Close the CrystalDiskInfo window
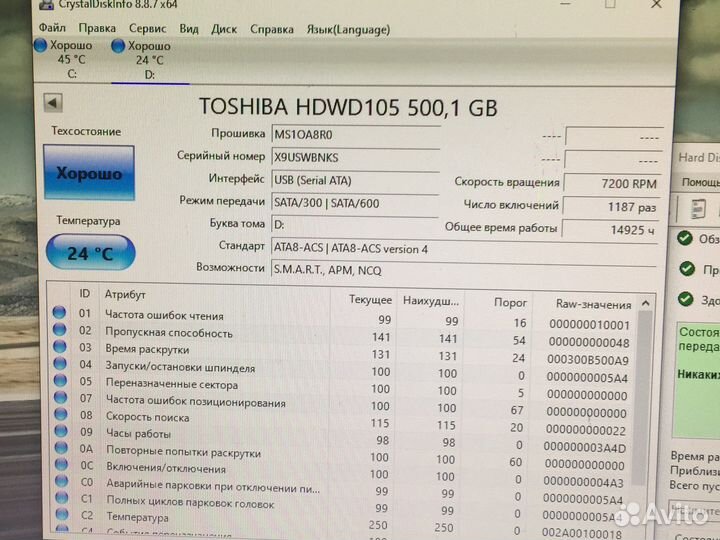Image resolution: width=720 pixels, height=540 pixels. pyautogui.click(x=657, y=4)
